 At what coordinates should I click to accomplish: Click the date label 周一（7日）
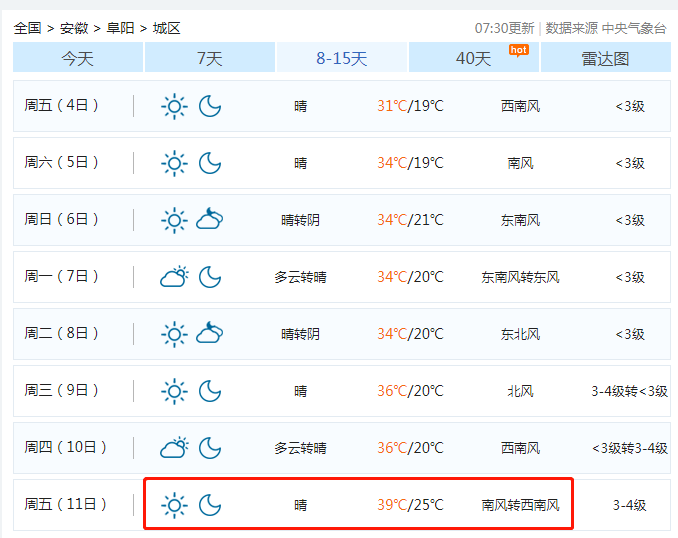[x=61, y=276]
